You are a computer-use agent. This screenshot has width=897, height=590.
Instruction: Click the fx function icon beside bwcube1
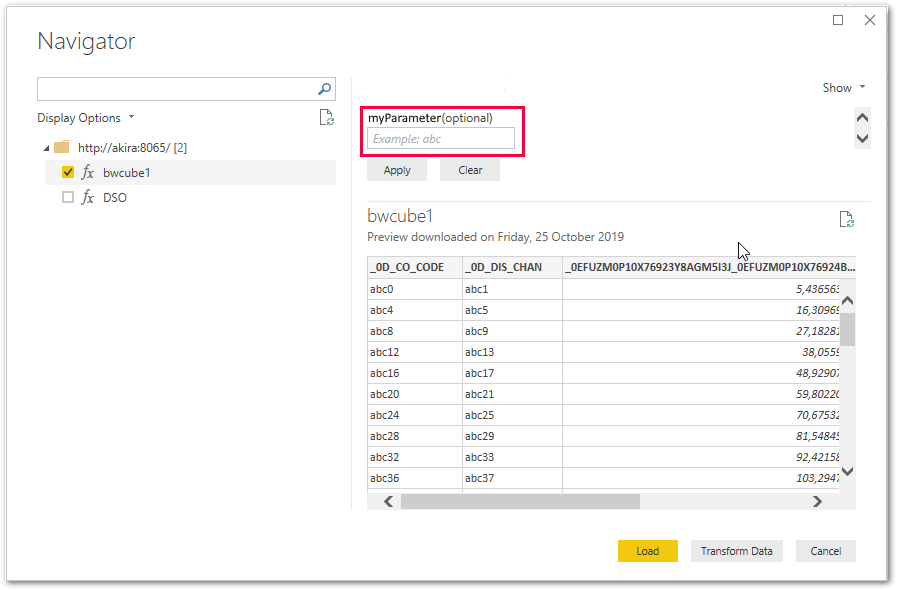(88, 172)
